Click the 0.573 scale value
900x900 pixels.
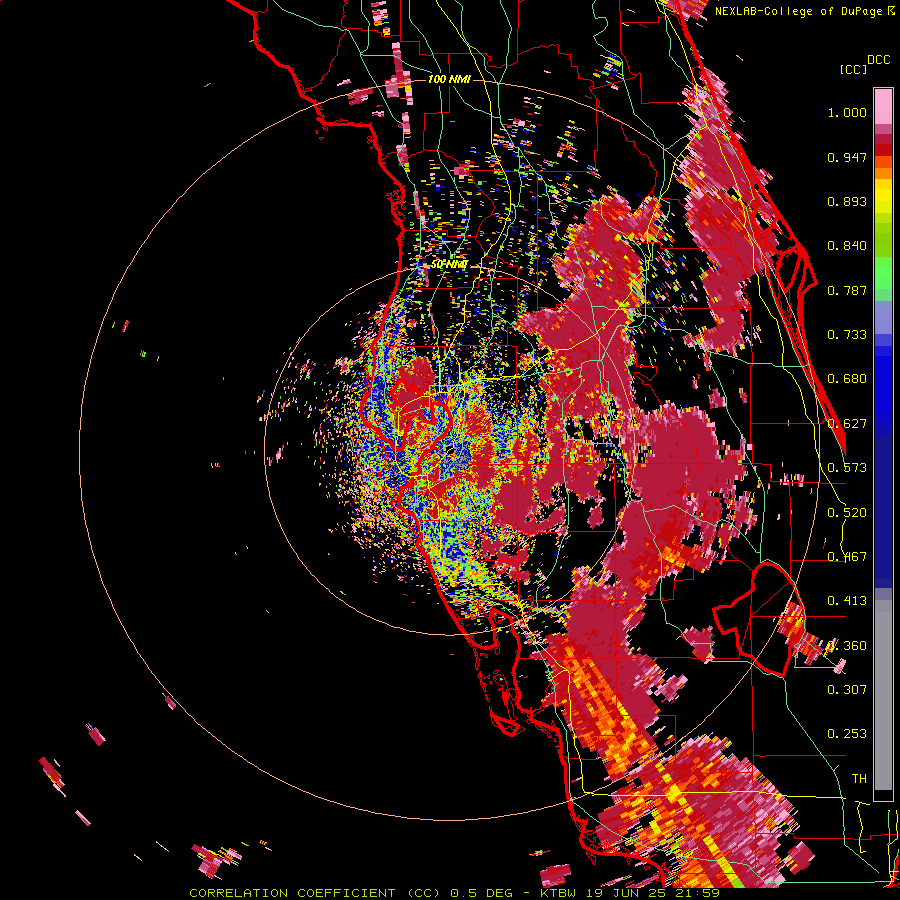(x=847, y=468)
